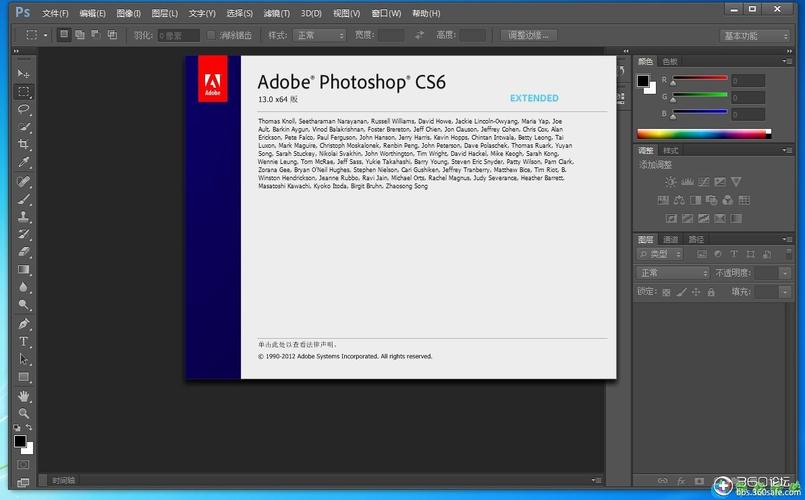The width and height of the screenshot is (805, 500).
Task: Click the link layers icon
Action: (x=663, y=481)
